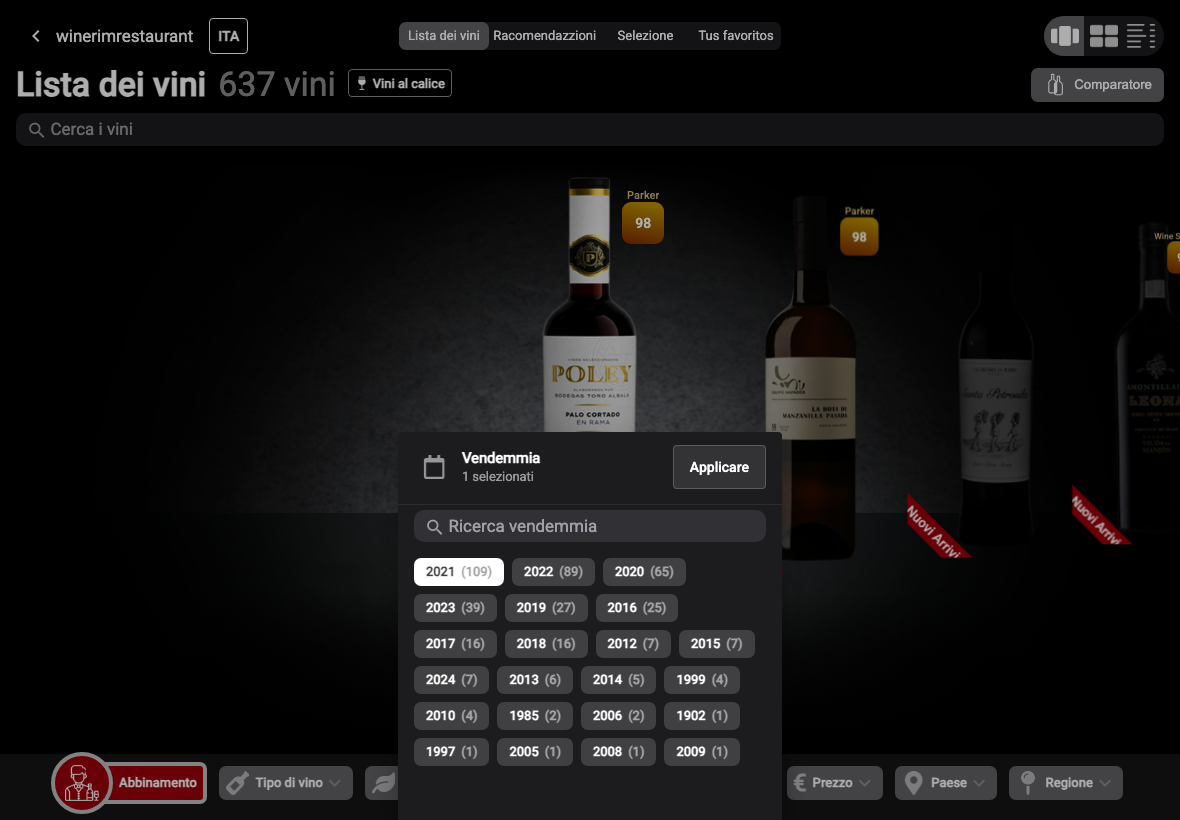This screenshot has width=1180, height=820.
Task: Select the carousel view icon
Action: pyautogui.click(x=1065, y=35)
